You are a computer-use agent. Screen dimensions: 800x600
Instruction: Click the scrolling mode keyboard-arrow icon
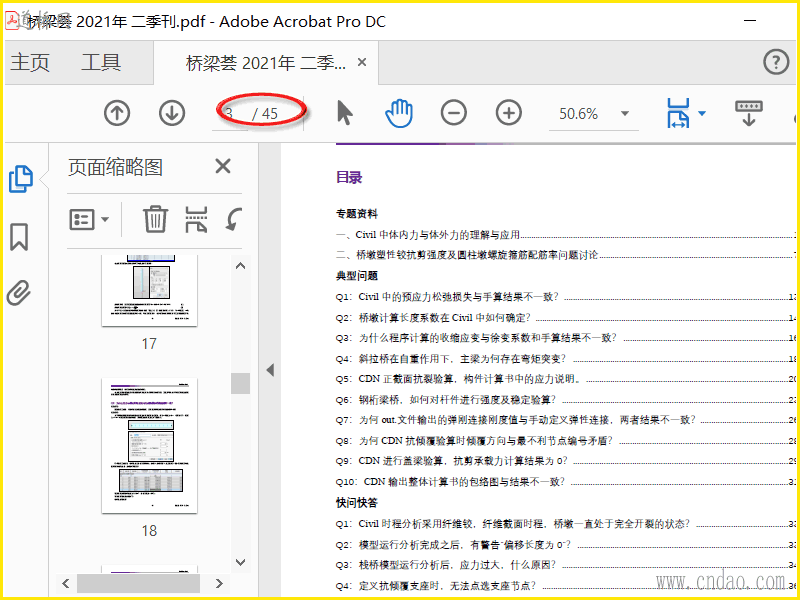click(x=748, y=113)
